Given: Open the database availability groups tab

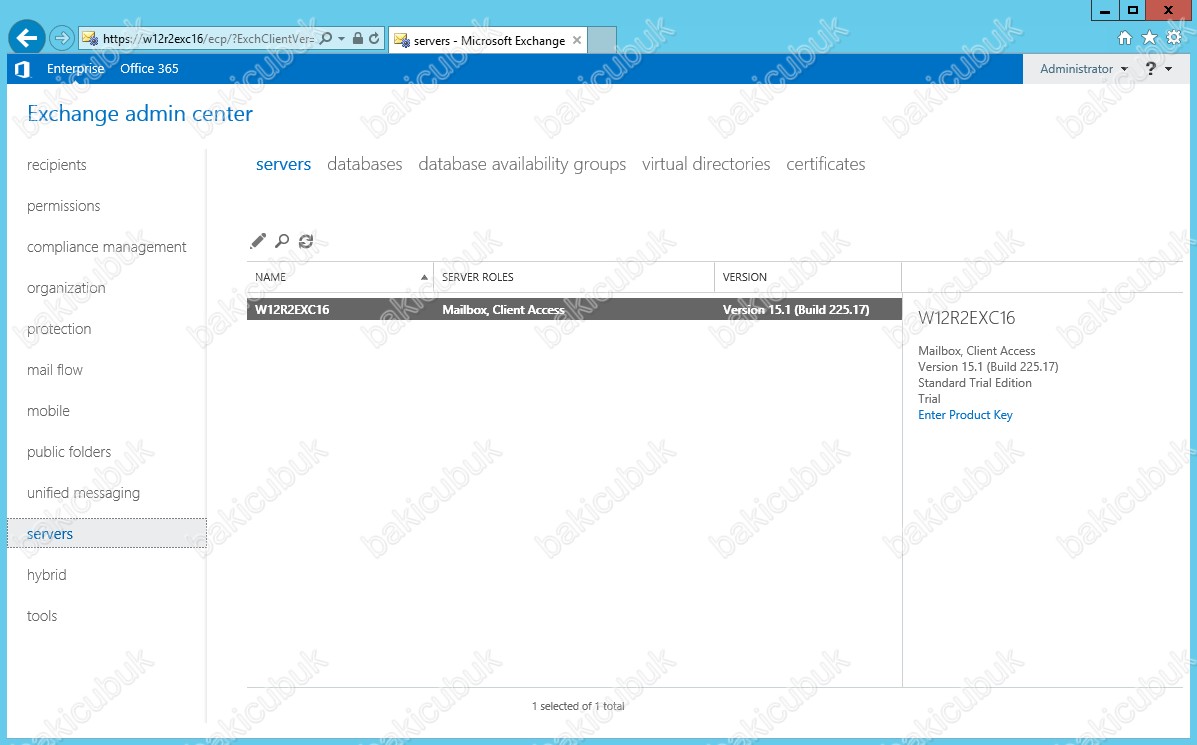Looking at the screenshot, I should coord(522,164).
